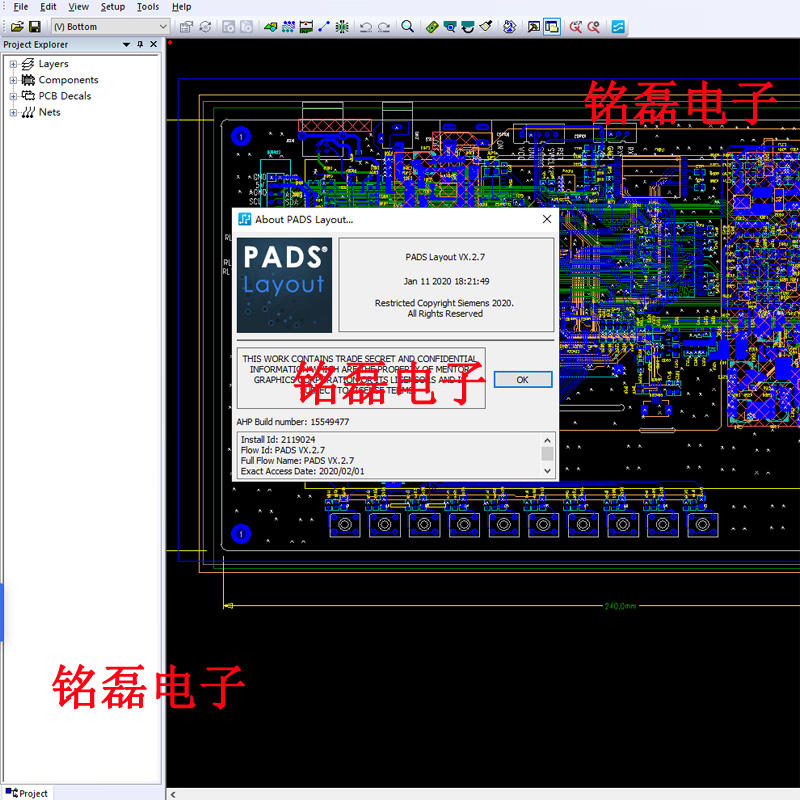Select the Layers item in the tree
800x800 pixels.
point(53,64)
